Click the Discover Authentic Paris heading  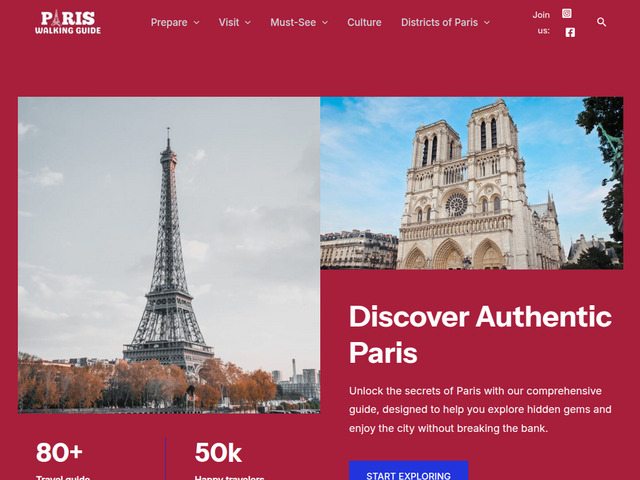[480, 334]
